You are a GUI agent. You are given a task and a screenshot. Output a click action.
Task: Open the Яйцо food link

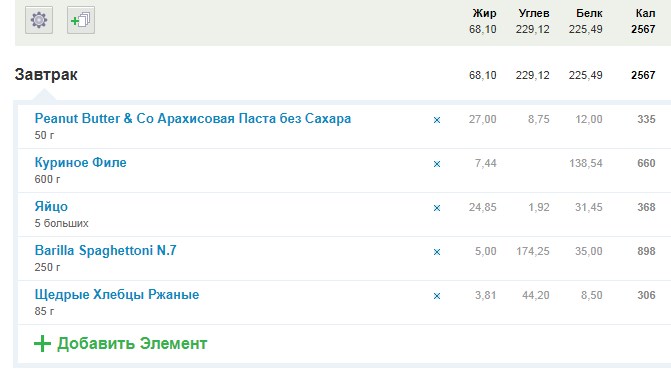point(51,207)
